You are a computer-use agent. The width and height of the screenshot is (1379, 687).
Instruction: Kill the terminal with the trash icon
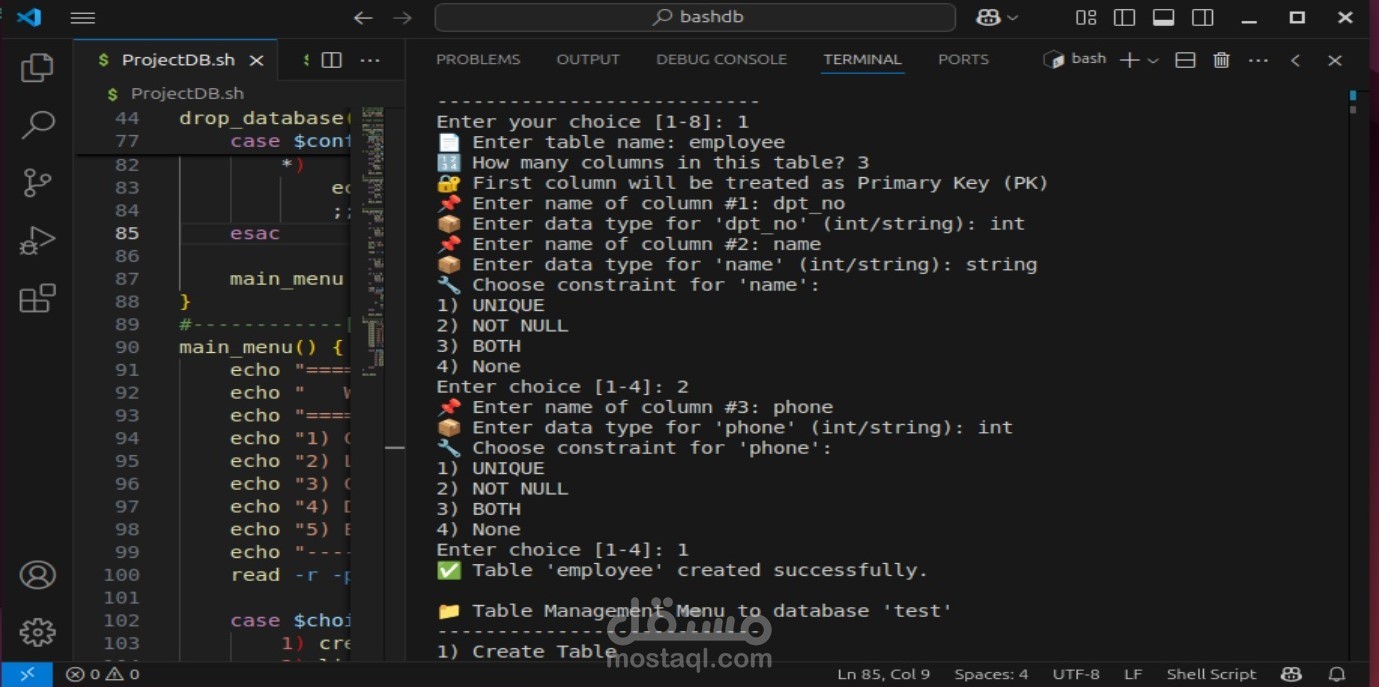[1221, 60]
